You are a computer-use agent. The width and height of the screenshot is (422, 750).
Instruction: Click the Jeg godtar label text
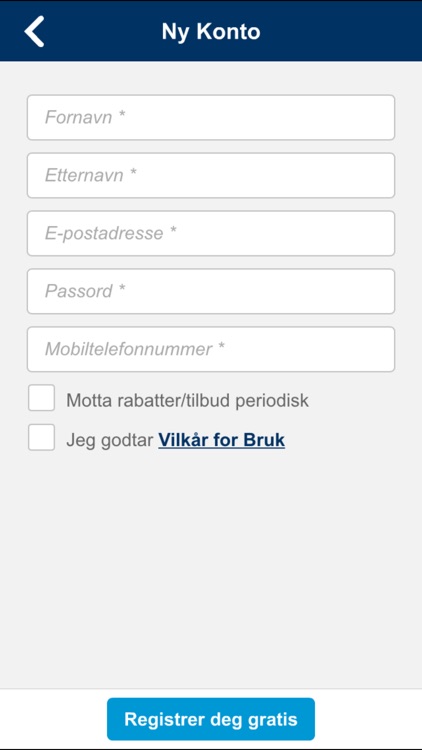coord(110,441)
